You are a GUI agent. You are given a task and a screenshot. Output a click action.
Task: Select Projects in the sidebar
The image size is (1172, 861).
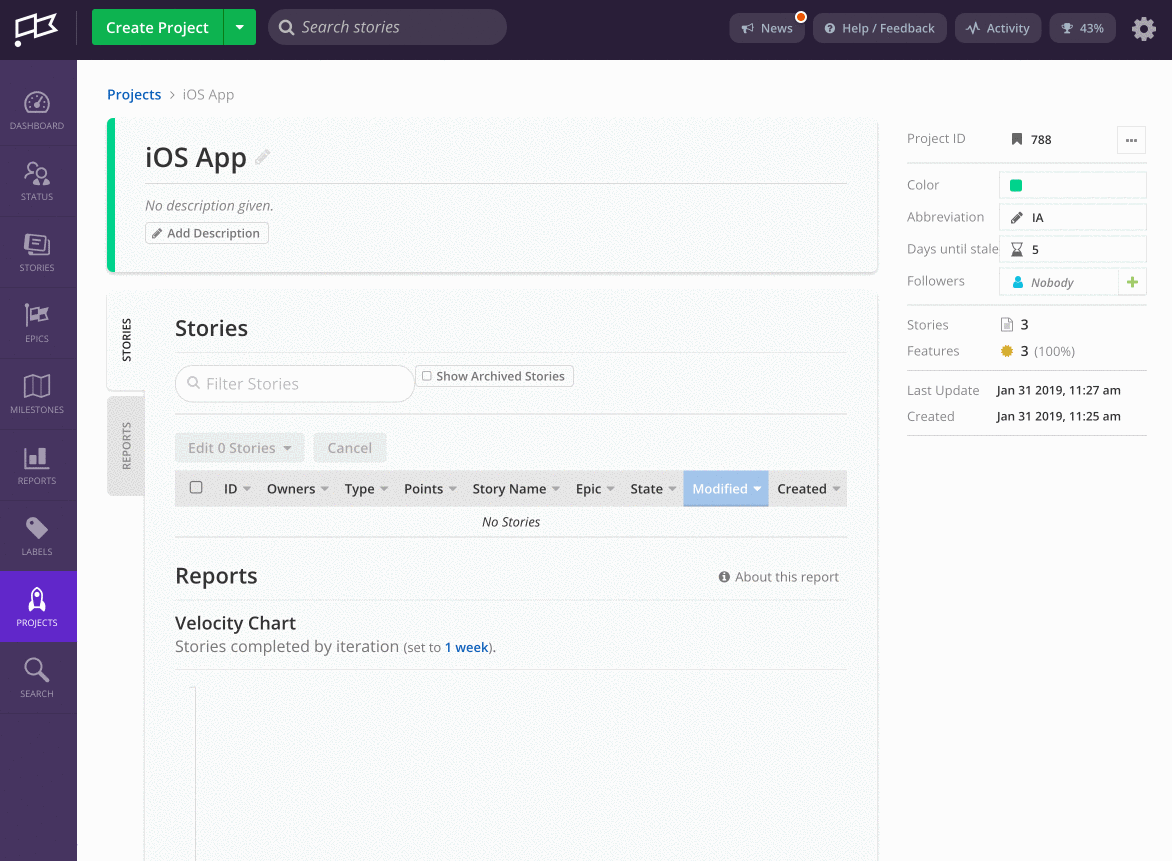(37, 607)
